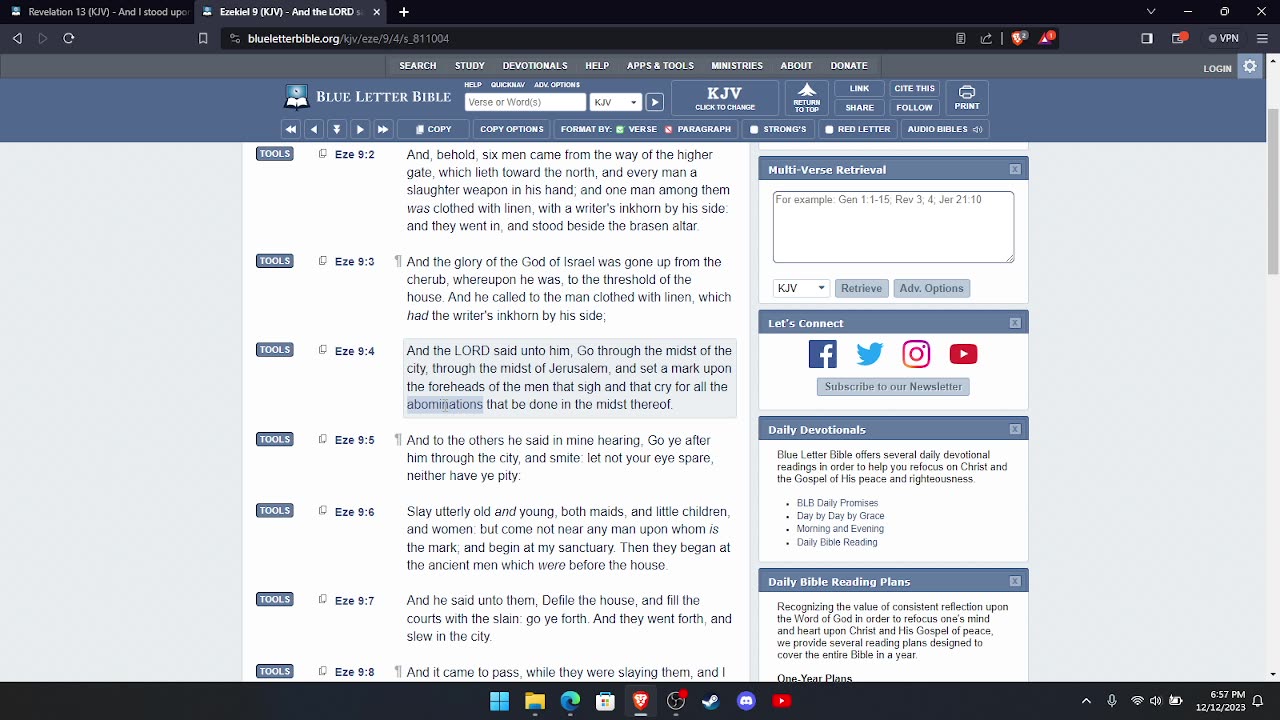Screen dimensions: 1280x720
Task: Select Verse format option
Action: click(636, 129)
